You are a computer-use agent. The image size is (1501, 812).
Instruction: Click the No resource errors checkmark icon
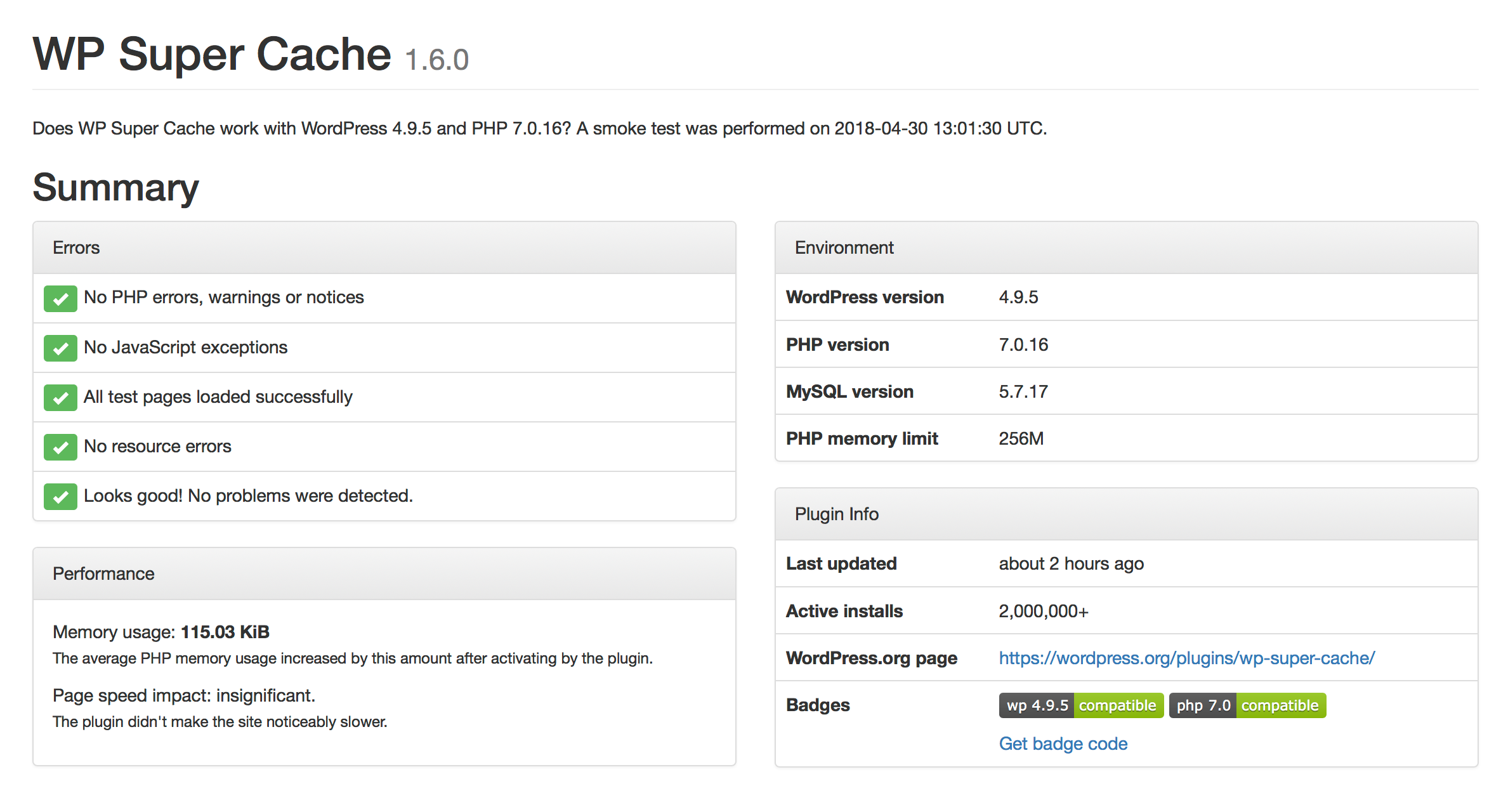click(60, 447)
